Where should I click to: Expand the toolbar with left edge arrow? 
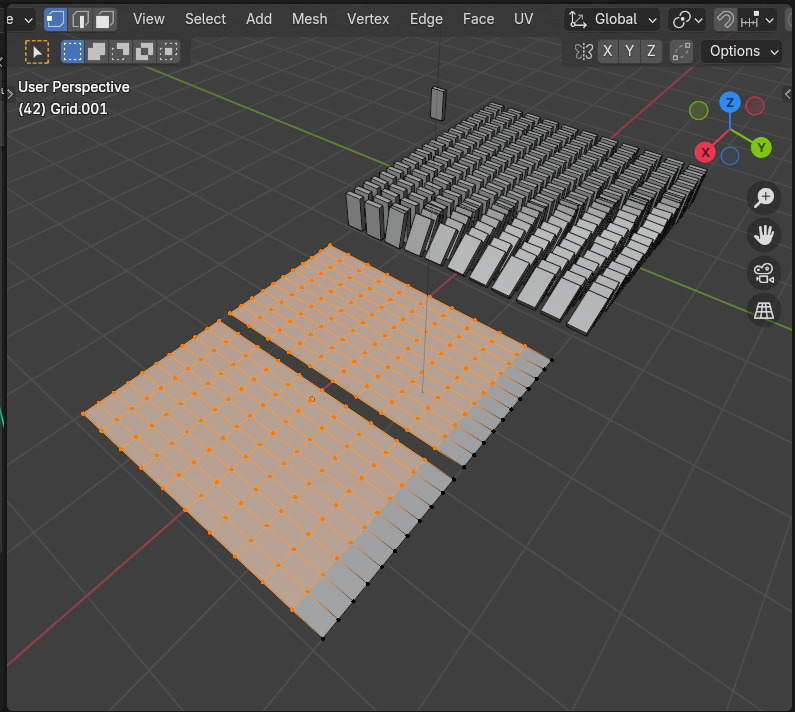pos(9,93)
